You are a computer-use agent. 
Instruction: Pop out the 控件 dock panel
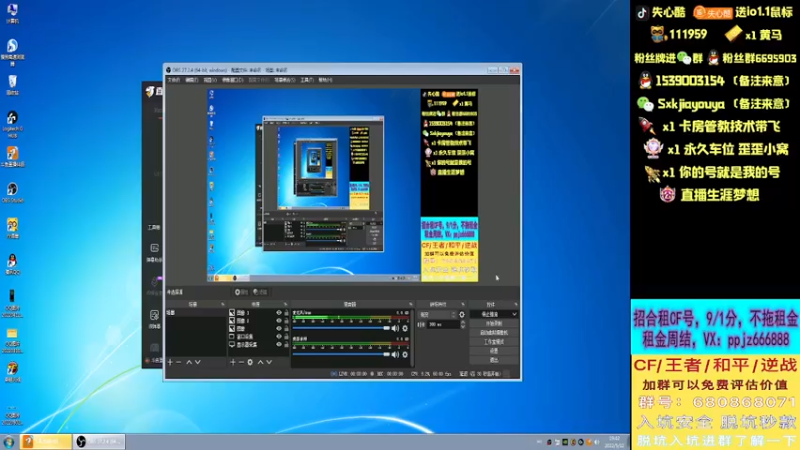pos(516,304)
